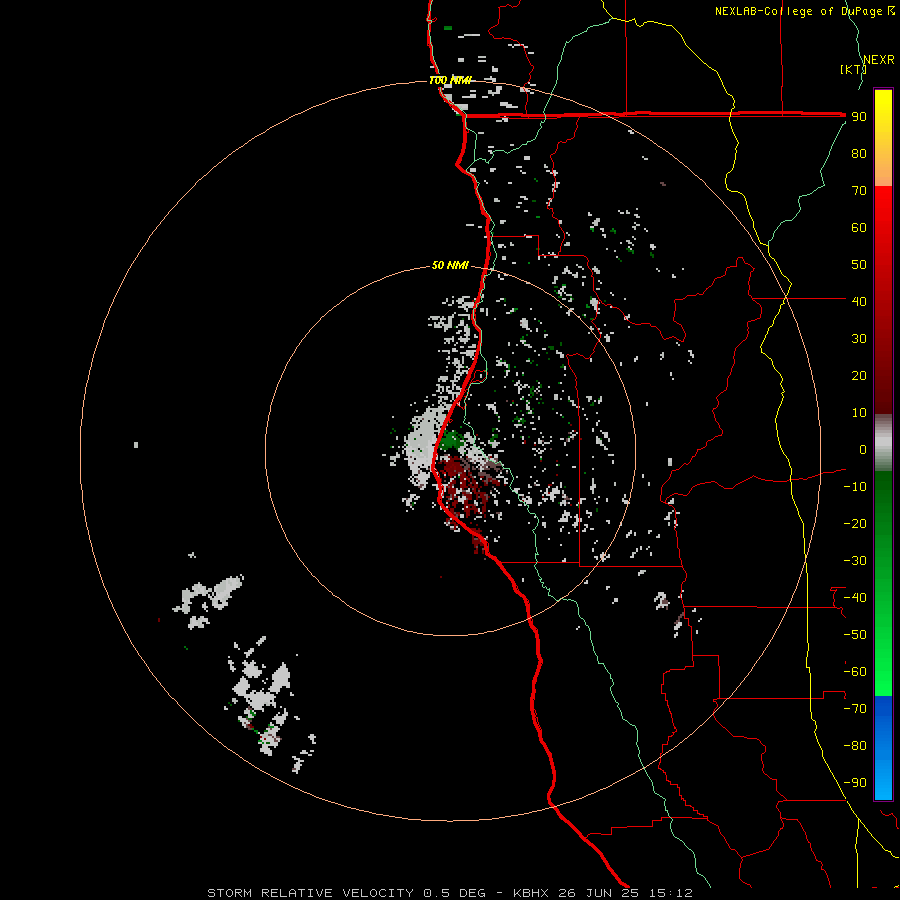900x900 pixels.
Task: Click the -30 scale value
Action: click(x=855, y=561)
